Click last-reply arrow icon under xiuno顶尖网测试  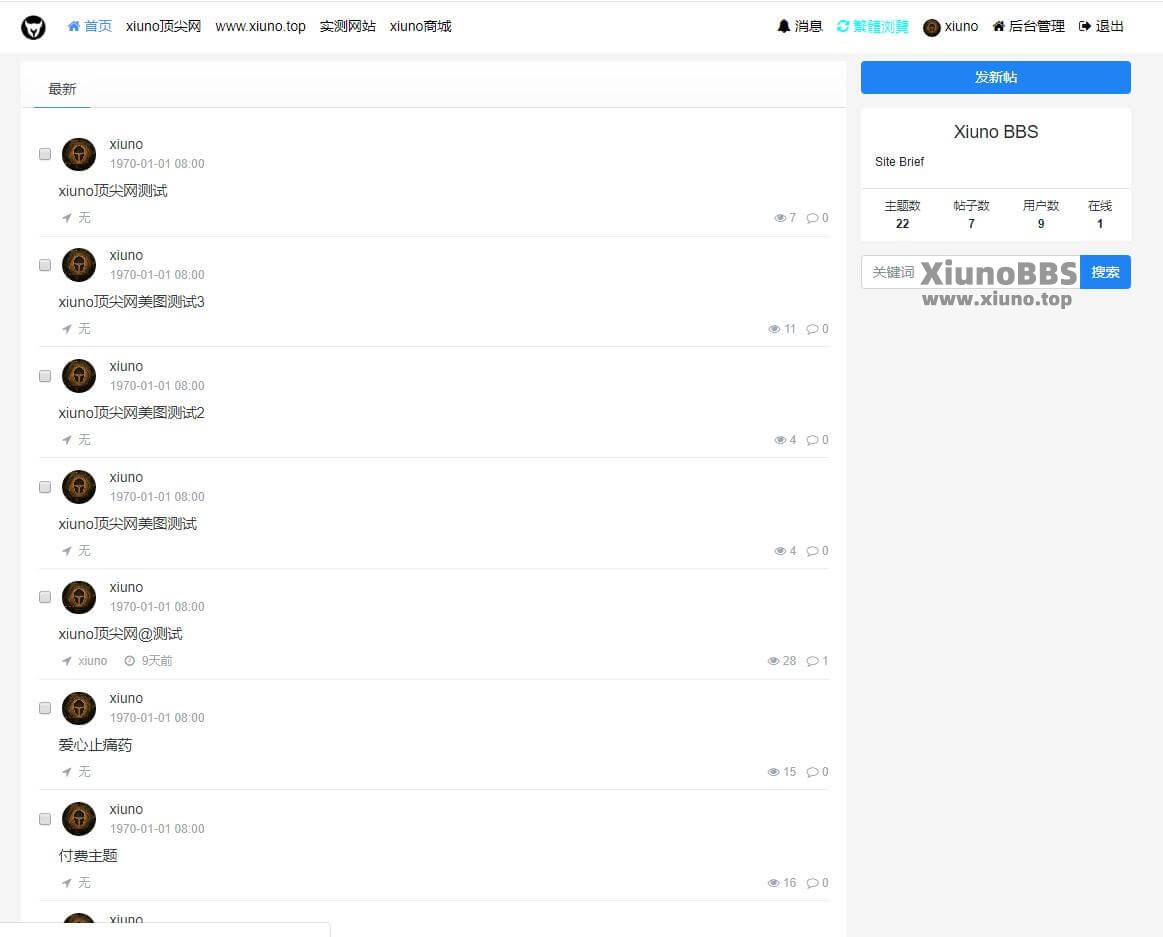pos(67,218)
